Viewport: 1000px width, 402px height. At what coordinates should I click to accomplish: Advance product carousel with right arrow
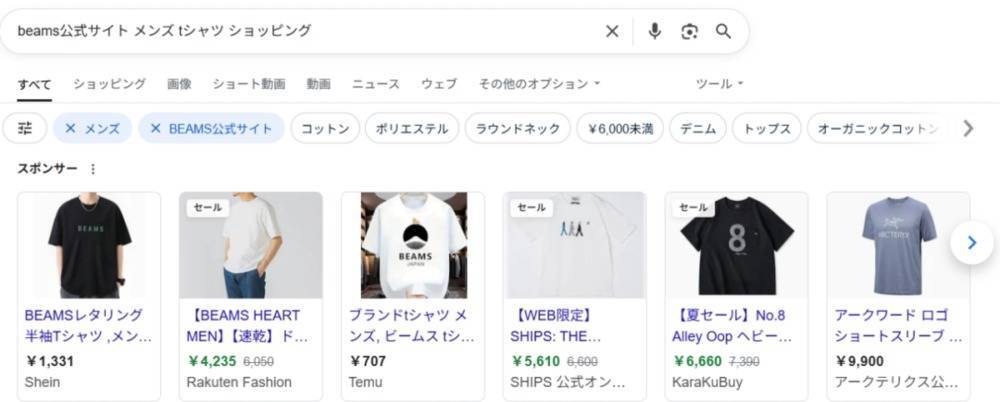pyautogui.click(x=971, y=242)
